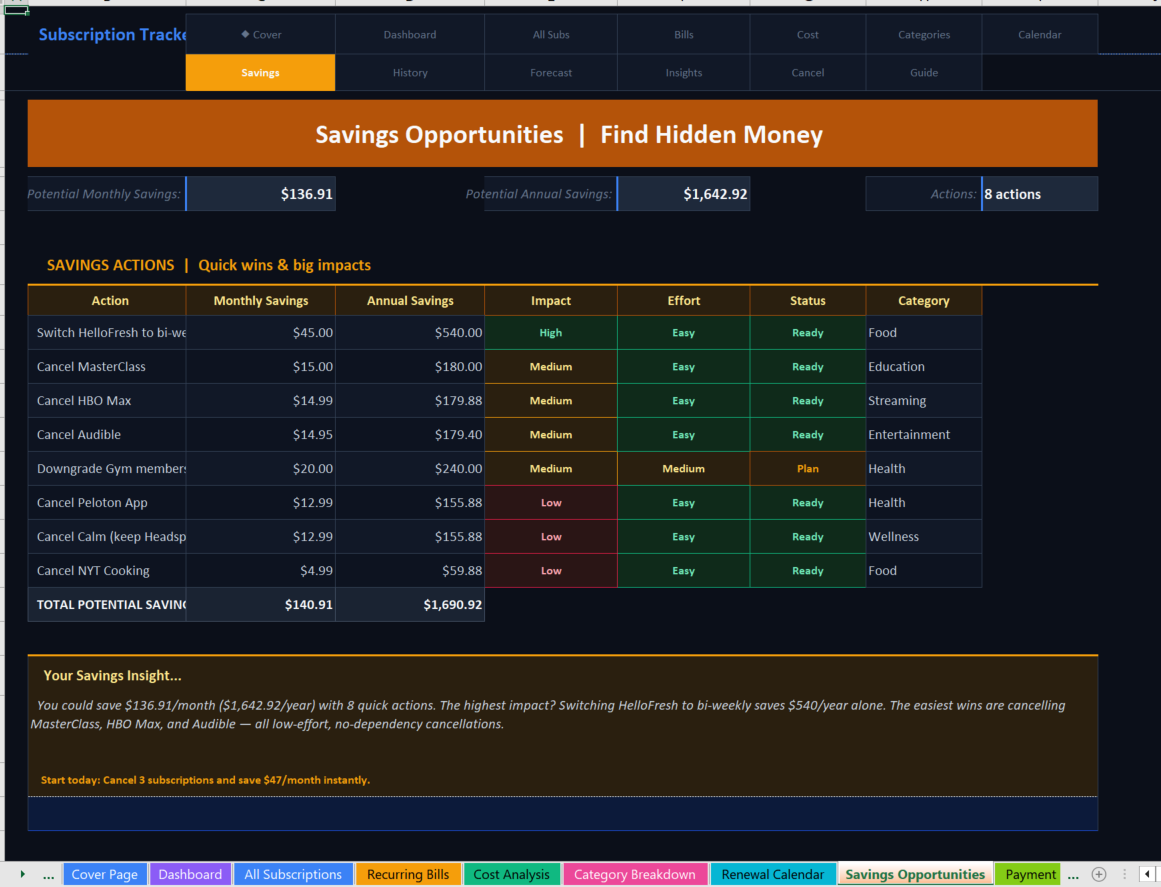Open the Guide navigation button
The width and height of the screenshot is (1161, 887).
click(x=924, y=73)
